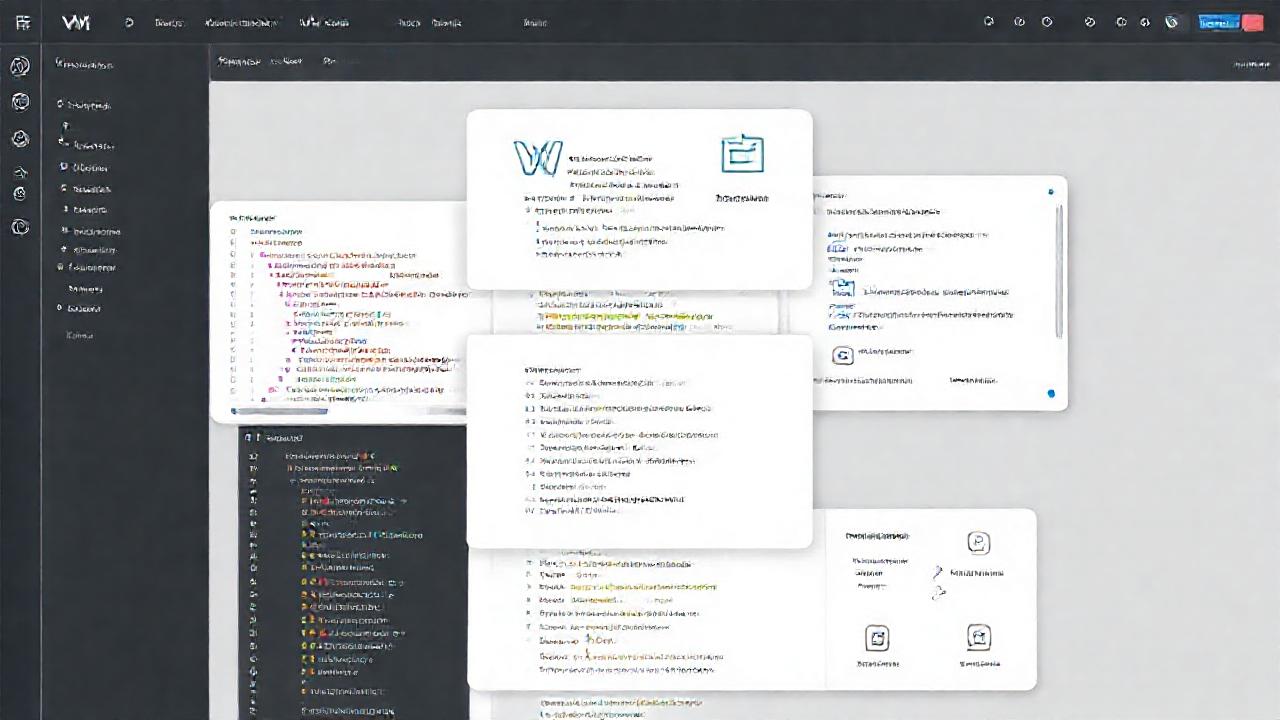Click blue dot at right card's bottom corner
The width and height of the screenshot is (1280, 720).
pyautogui.click(x=1051, y=394)
